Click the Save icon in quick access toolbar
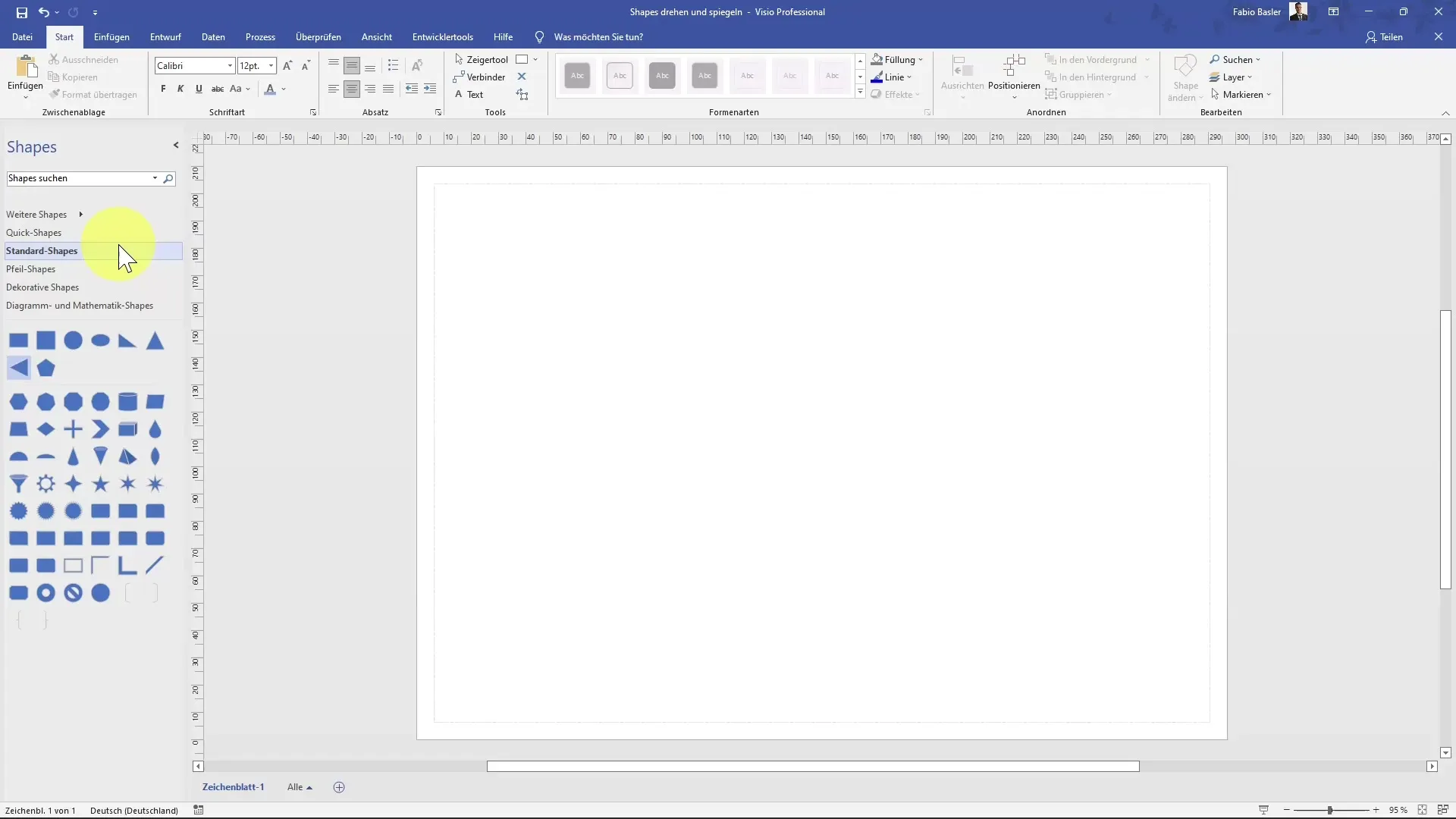1456x819 pixels. [21, 12]
